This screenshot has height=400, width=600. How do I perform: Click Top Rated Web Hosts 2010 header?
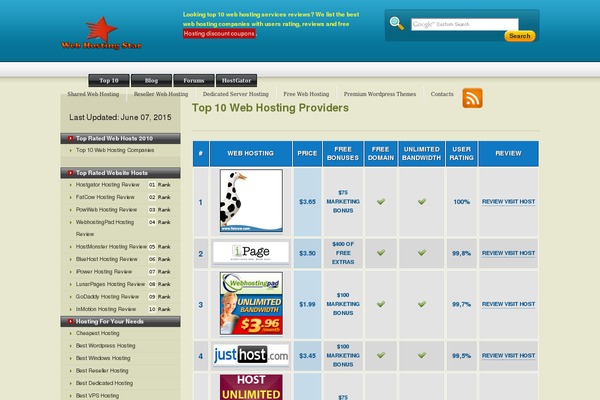tap(120, 138)
